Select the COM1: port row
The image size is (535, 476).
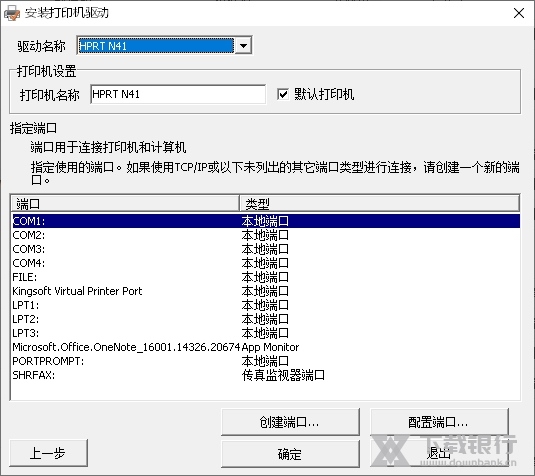[266, 221]
